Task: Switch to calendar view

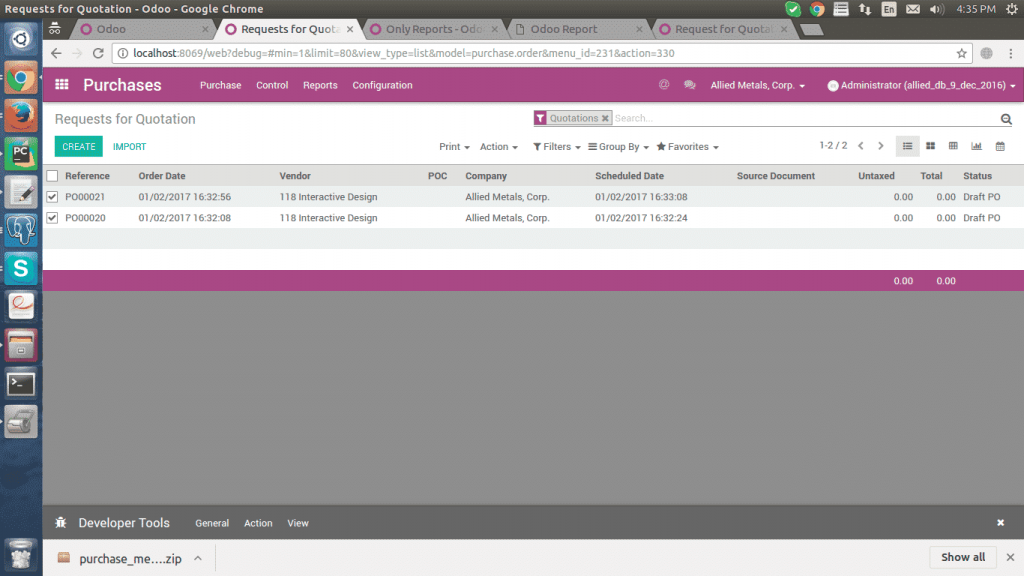Action: pyautogui.click(x=999, y=146)
